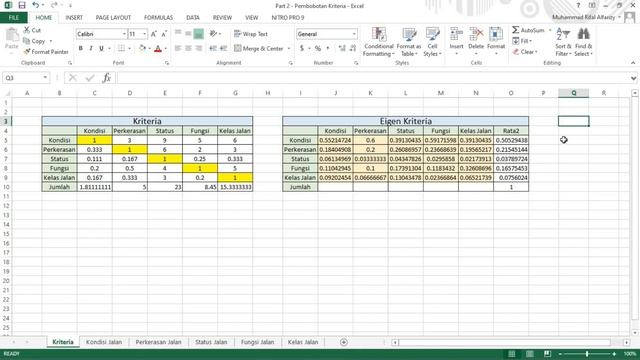Click Merge & Center button

pos(259,48)
